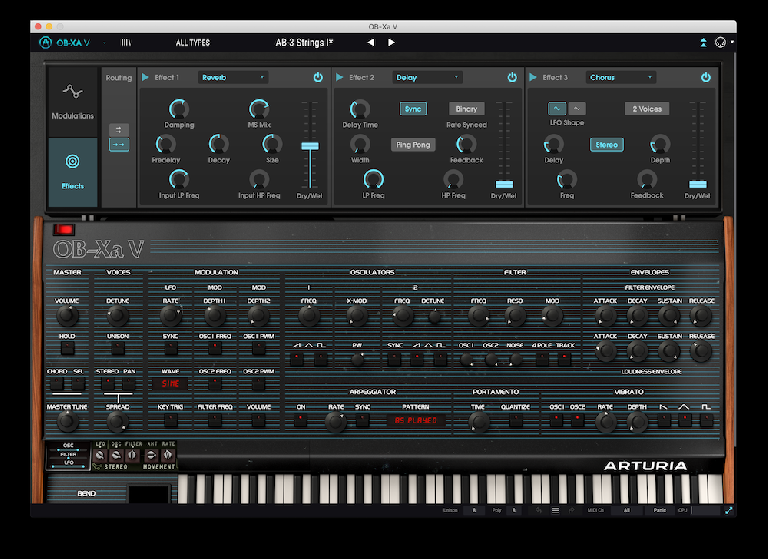Click the Arturia logo on the synth
The height and width of the screenshot is (559, 768).
click(x=645, y=466)
